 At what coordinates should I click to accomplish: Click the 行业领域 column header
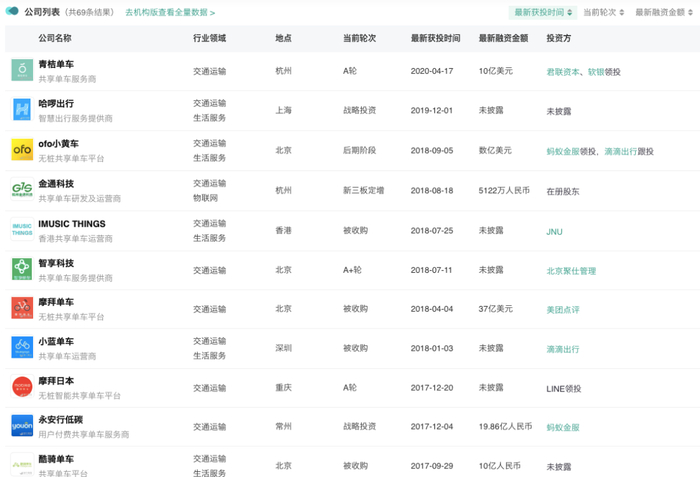[x=209, y=38]
